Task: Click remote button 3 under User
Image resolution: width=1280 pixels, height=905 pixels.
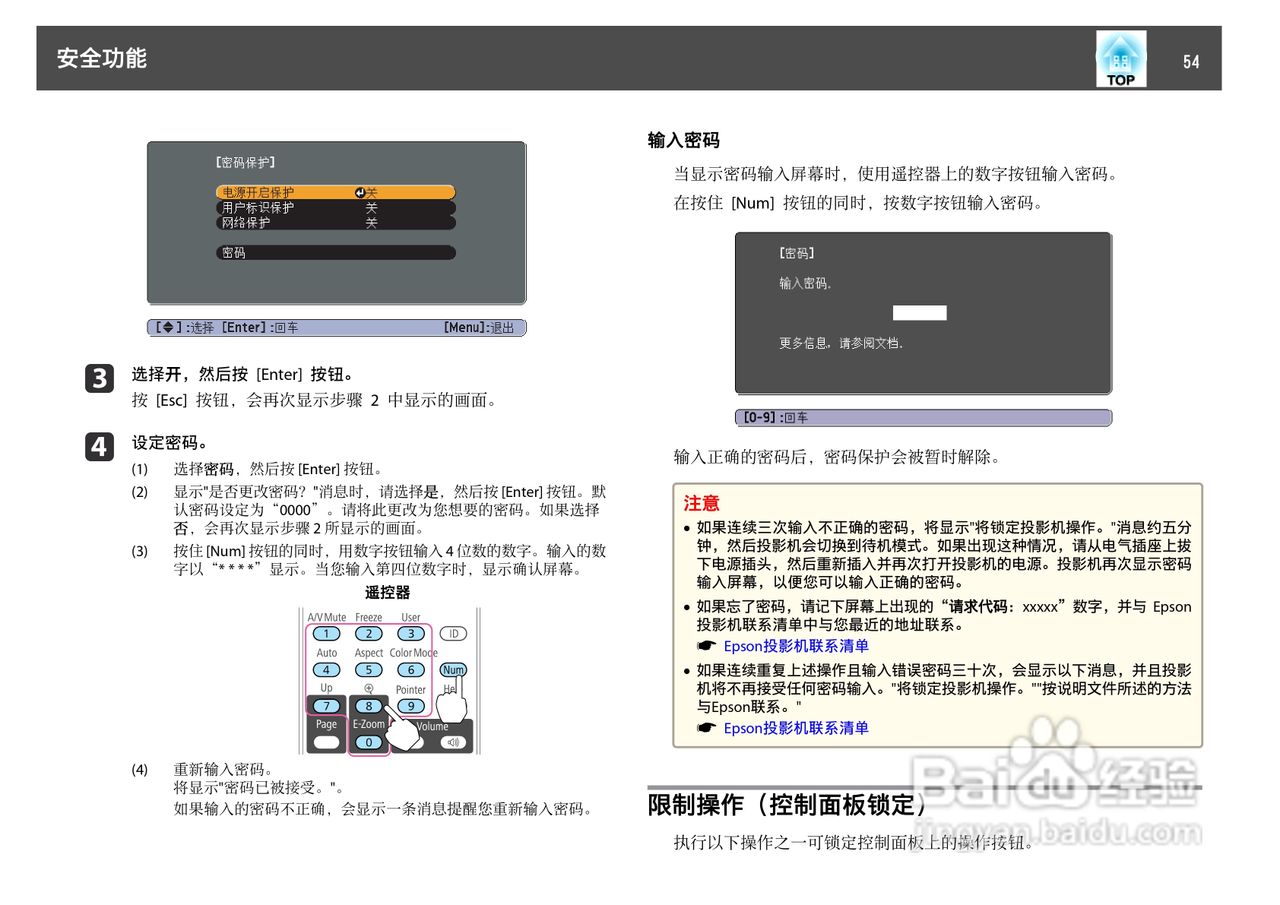Action: (411, 634)
